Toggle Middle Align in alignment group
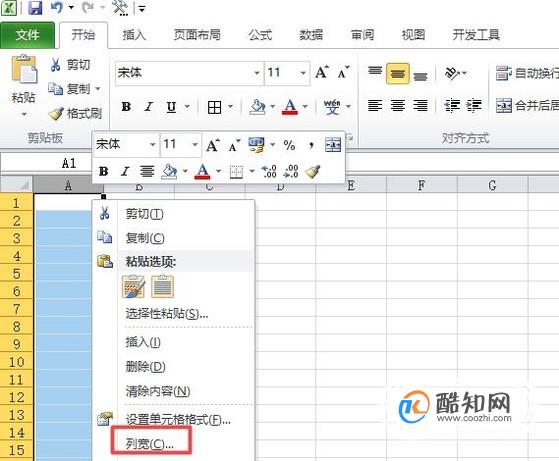Screen dimensions: 559x461 coord(398,73)
